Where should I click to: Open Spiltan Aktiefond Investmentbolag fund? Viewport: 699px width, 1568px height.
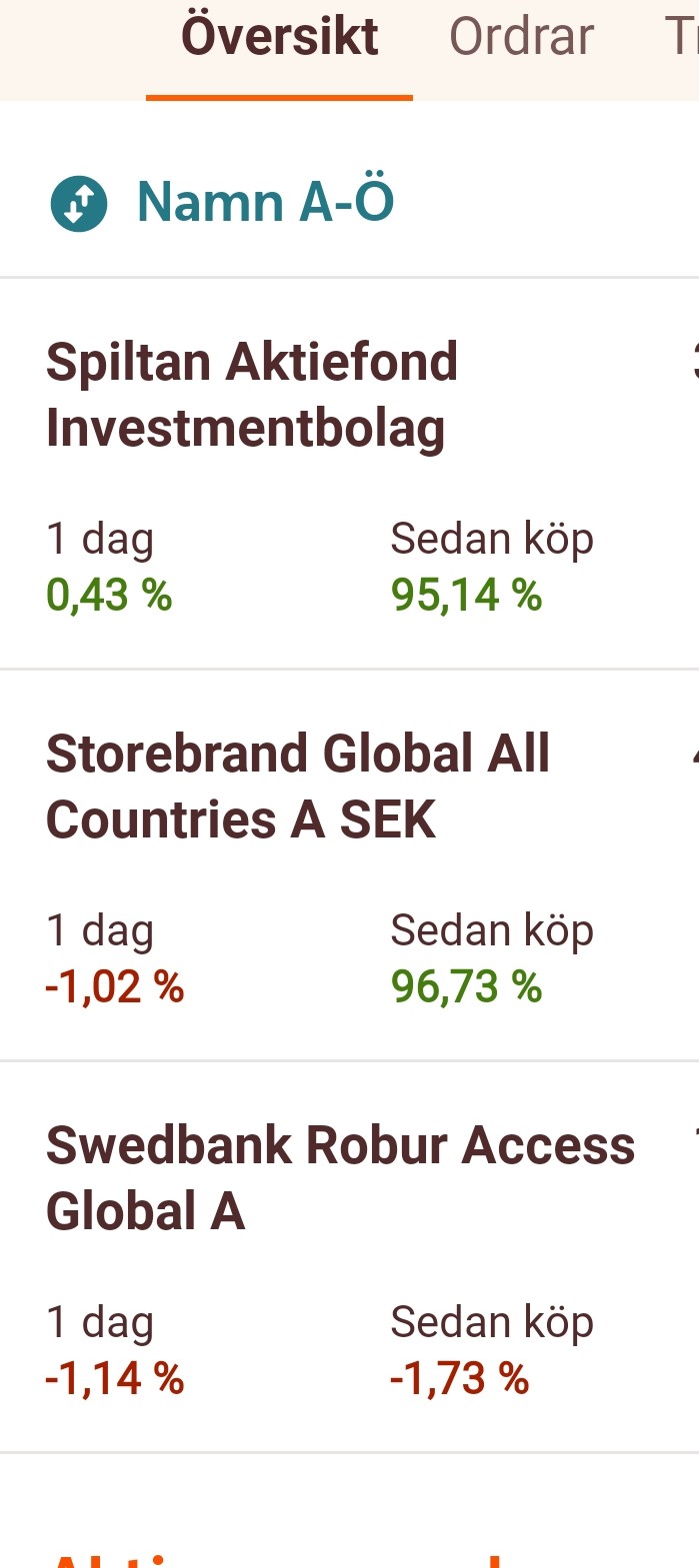pos(252,394)
